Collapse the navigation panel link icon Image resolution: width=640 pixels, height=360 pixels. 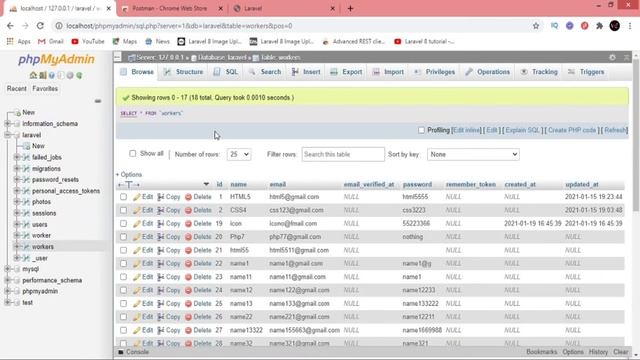pos(98,101)
